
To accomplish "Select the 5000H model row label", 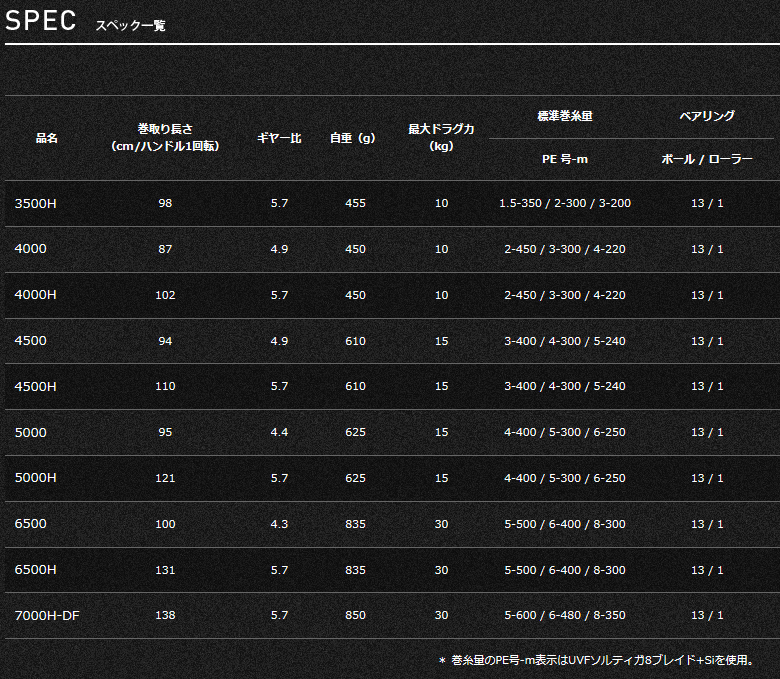I will [x=35, y=478].
